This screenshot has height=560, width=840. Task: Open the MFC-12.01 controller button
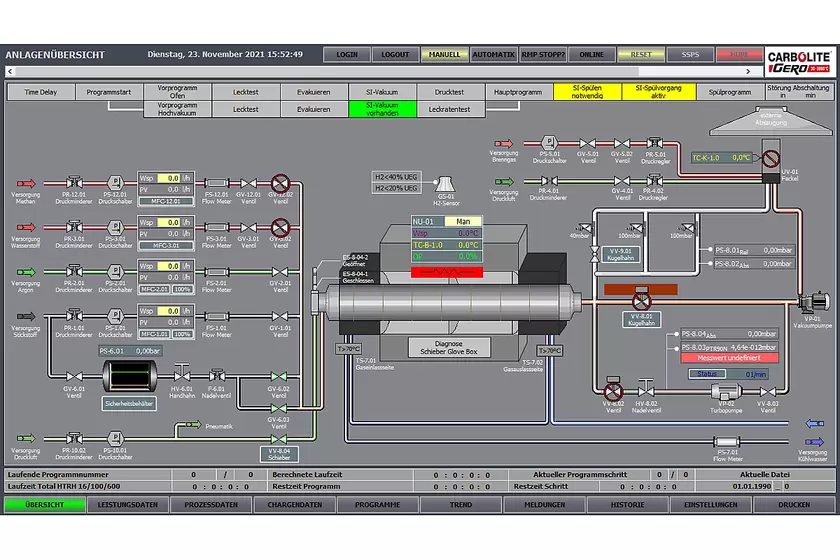166,201
